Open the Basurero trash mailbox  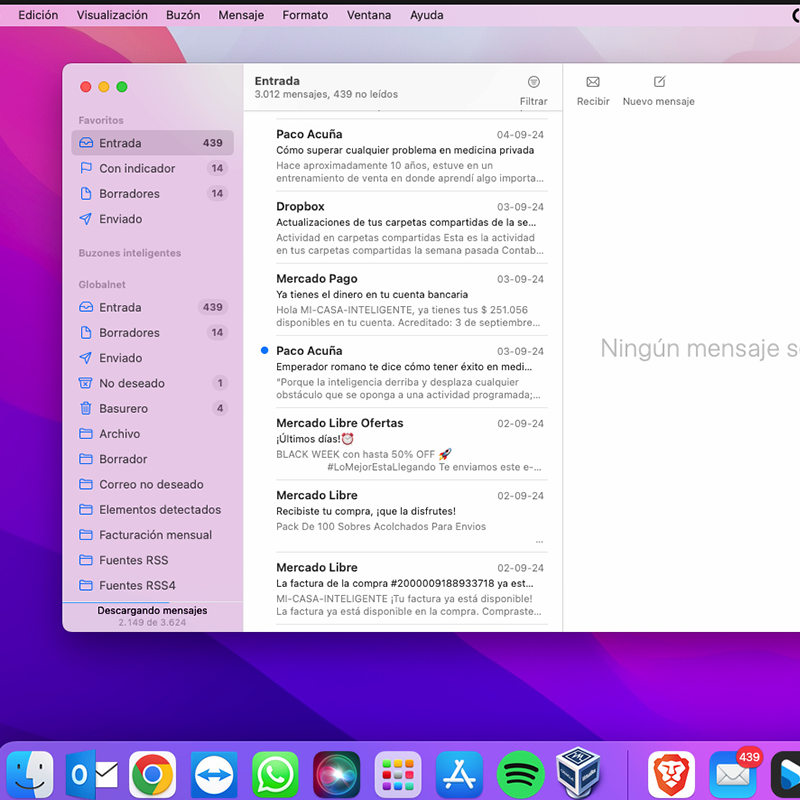(123, 409)
